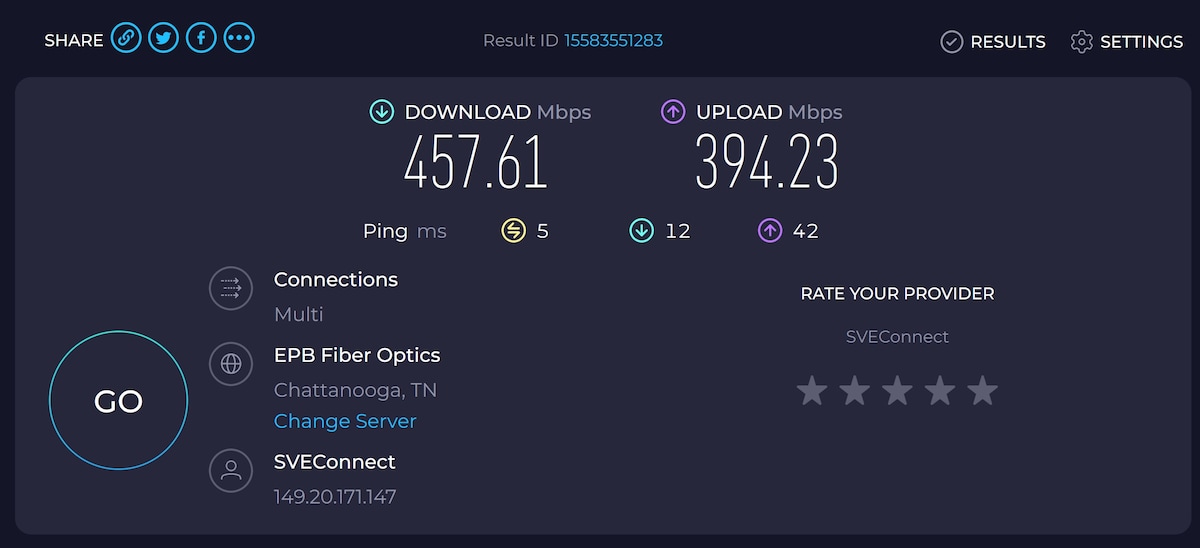The width and height of the screenshot is (1200, 548).
Task: Rate provider one star
Action: click(x=812, y=391)
